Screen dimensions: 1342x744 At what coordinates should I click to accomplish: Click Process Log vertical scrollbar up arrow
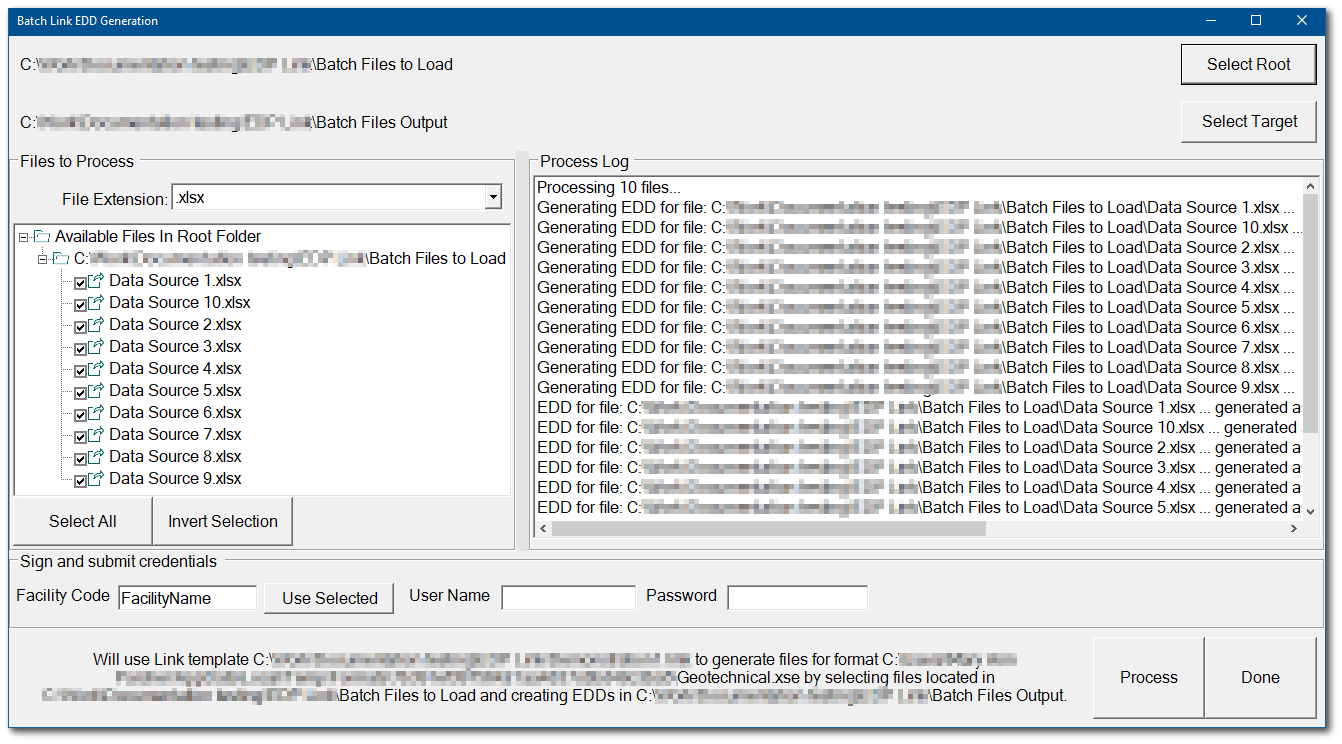tap(1310, 187)
